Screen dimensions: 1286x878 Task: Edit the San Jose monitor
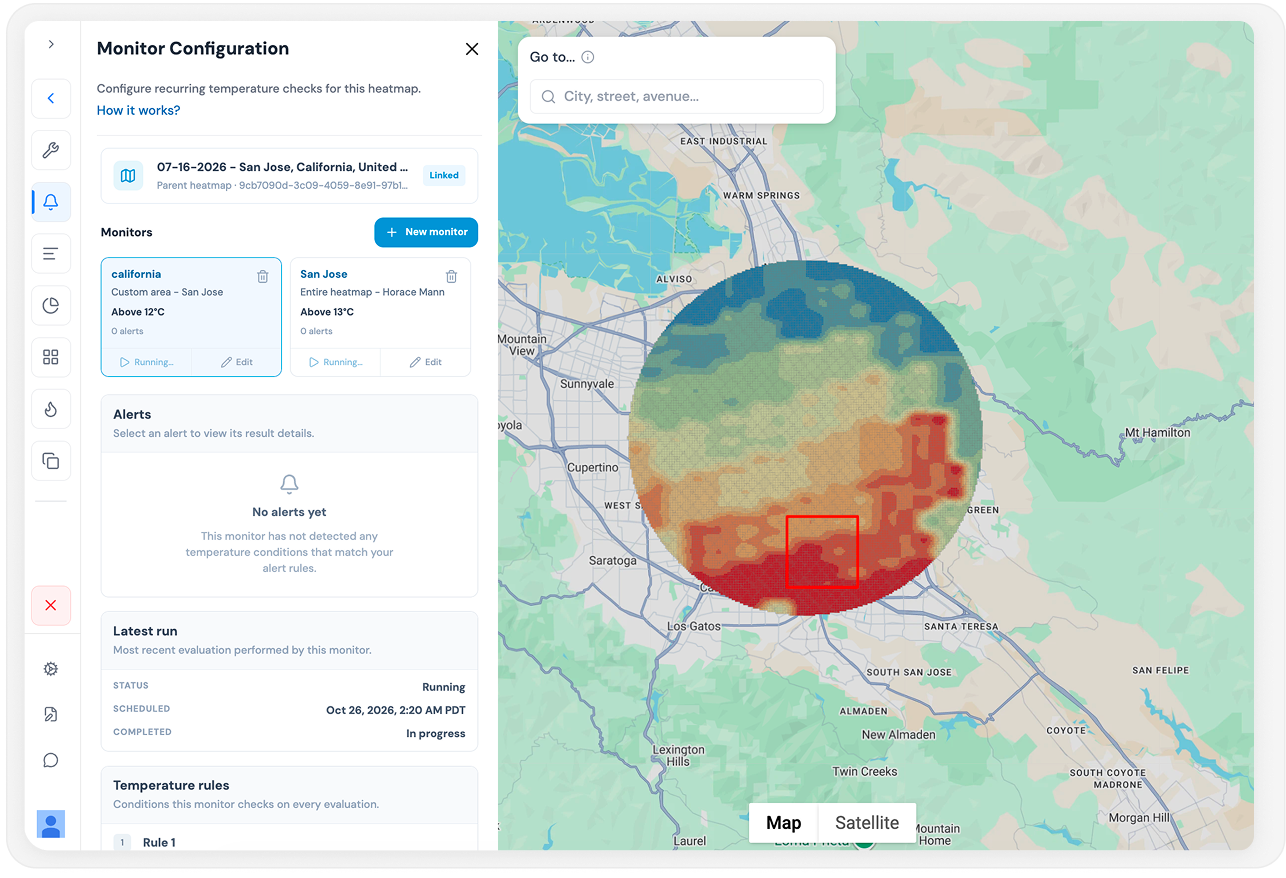[x=425, y=362]
